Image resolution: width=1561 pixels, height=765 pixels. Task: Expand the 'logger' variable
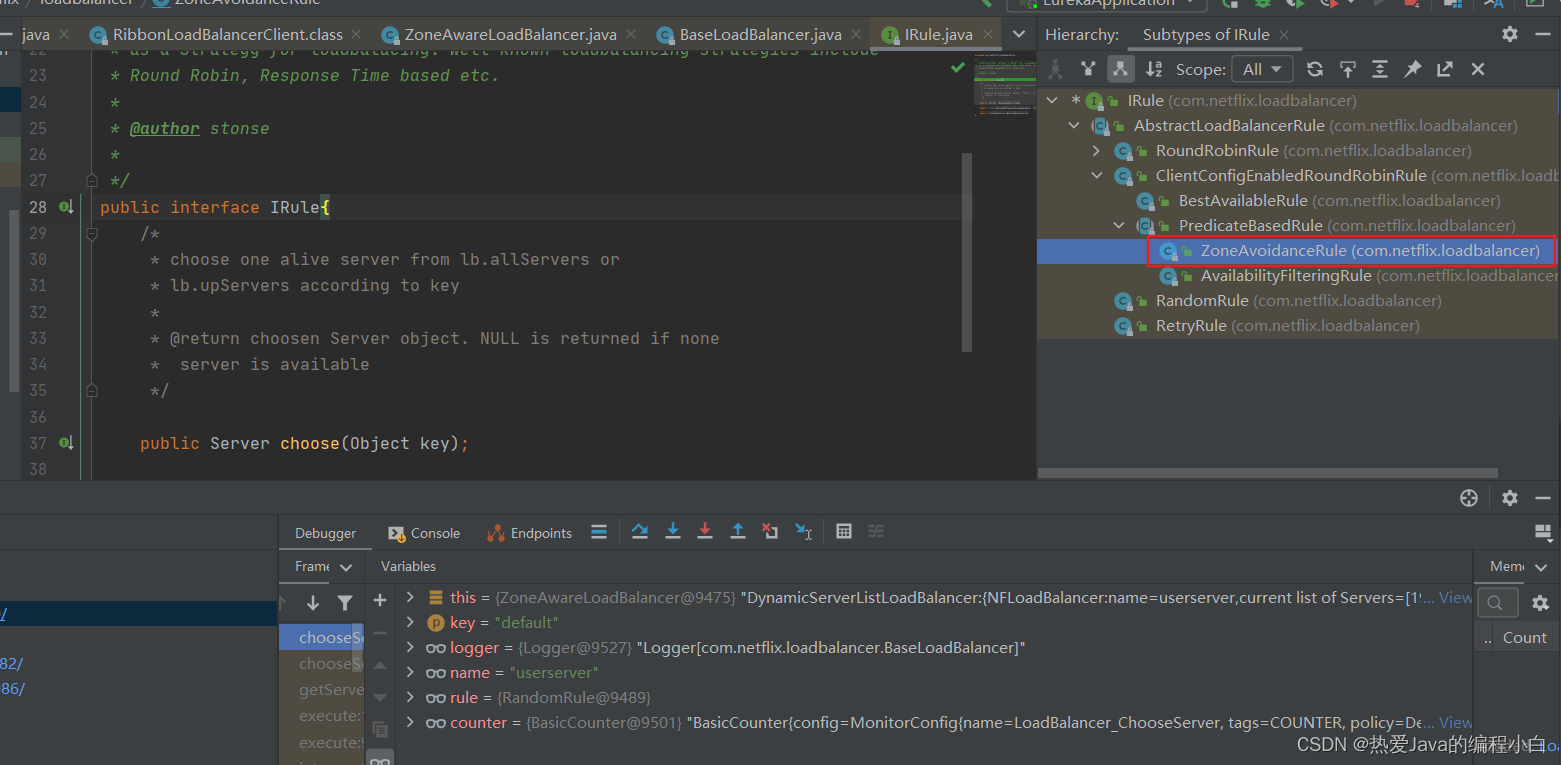[410, 647]
